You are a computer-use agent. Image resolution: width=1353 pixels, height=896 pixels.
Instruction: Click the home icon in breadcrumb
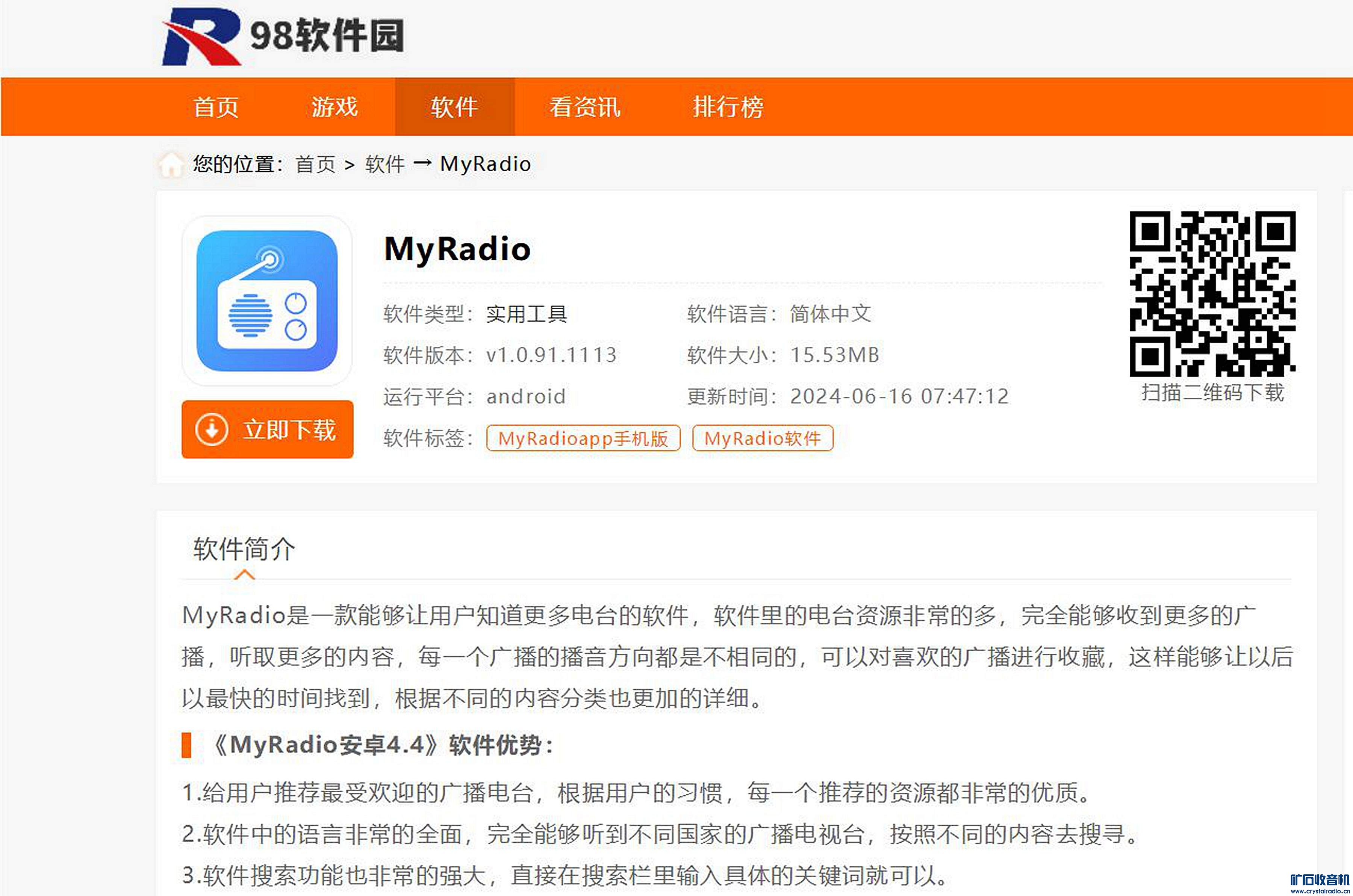pos(171,165)
